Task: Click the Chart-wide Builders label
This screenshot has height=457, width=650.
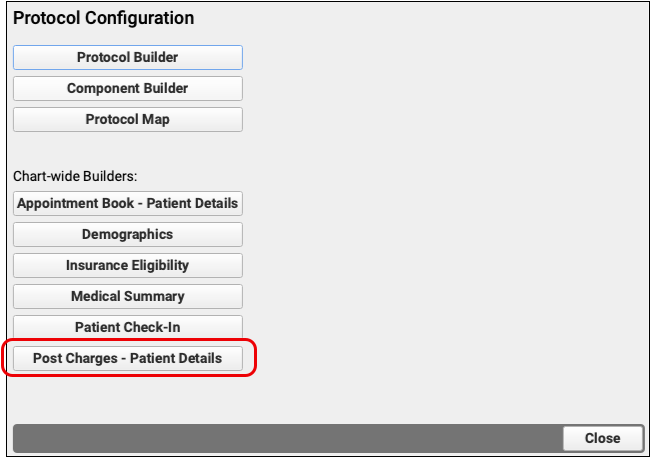Action: 75,176
